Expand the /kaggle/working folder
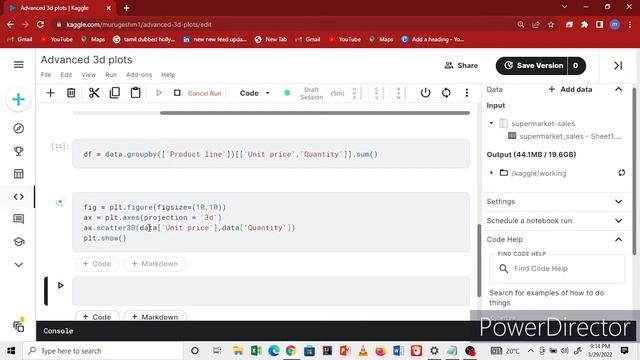Image resolution: width=640 pixels, height=360 pixels. (x=491, y=173)
